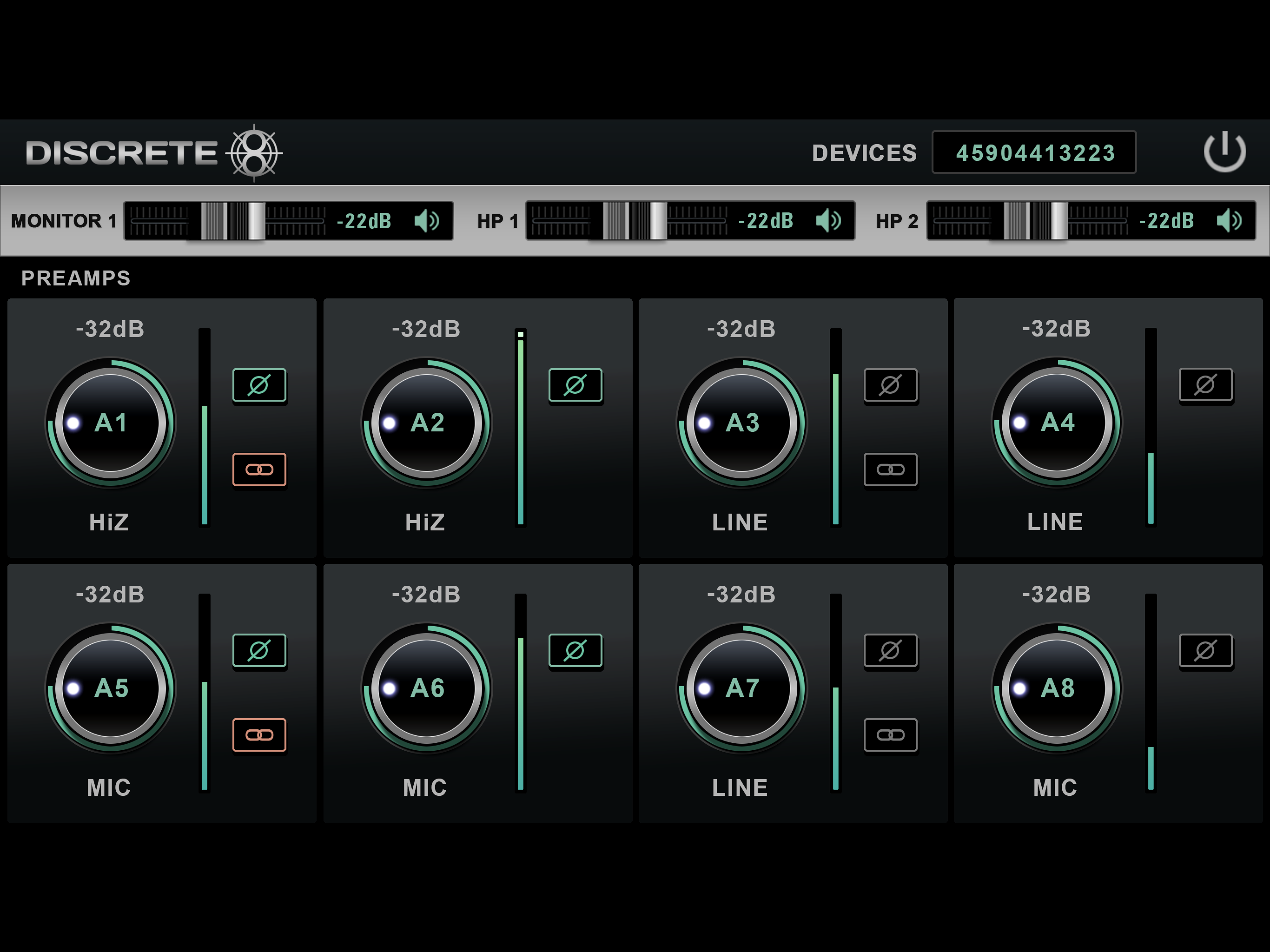Viewport: 1270px width, 952px height.
Task: Toggle stereo link on preamp A3
Action: (x=890, y=469)
